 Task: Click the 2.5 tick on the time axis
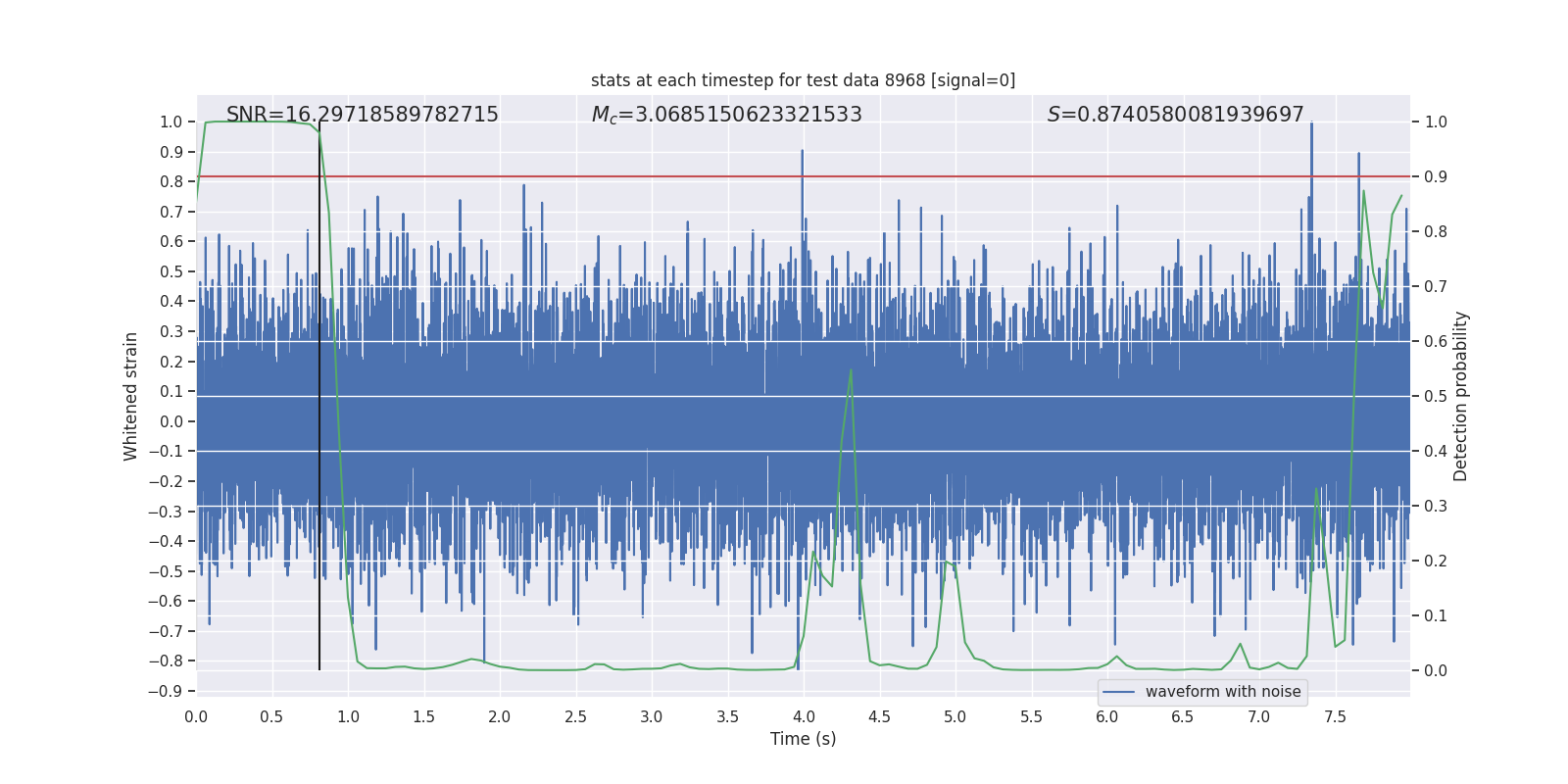pyautogui.click(x=575, y=716)
